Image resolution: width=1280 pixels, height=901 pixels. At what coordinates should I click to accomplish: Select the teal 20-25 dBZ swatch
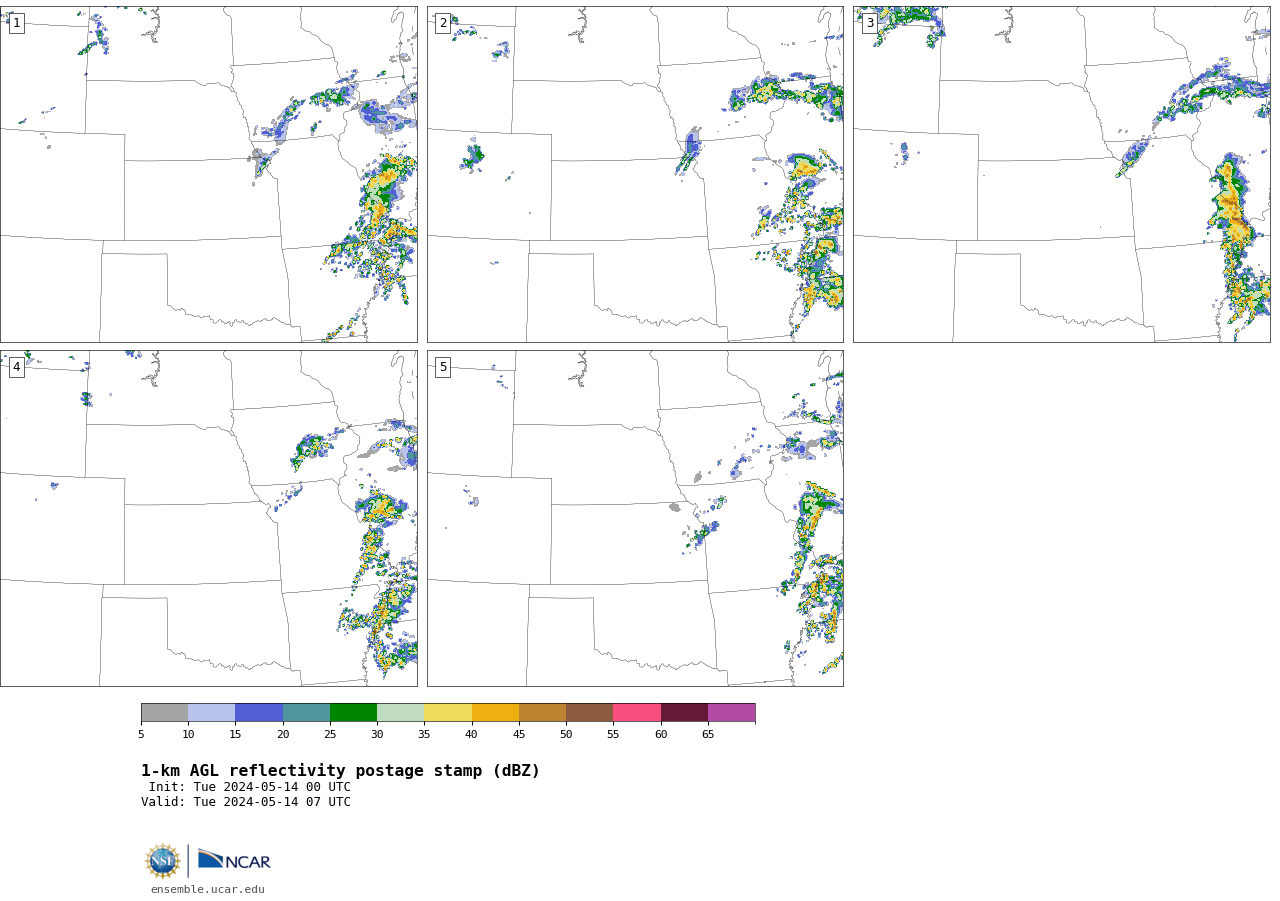coord(306,713)
